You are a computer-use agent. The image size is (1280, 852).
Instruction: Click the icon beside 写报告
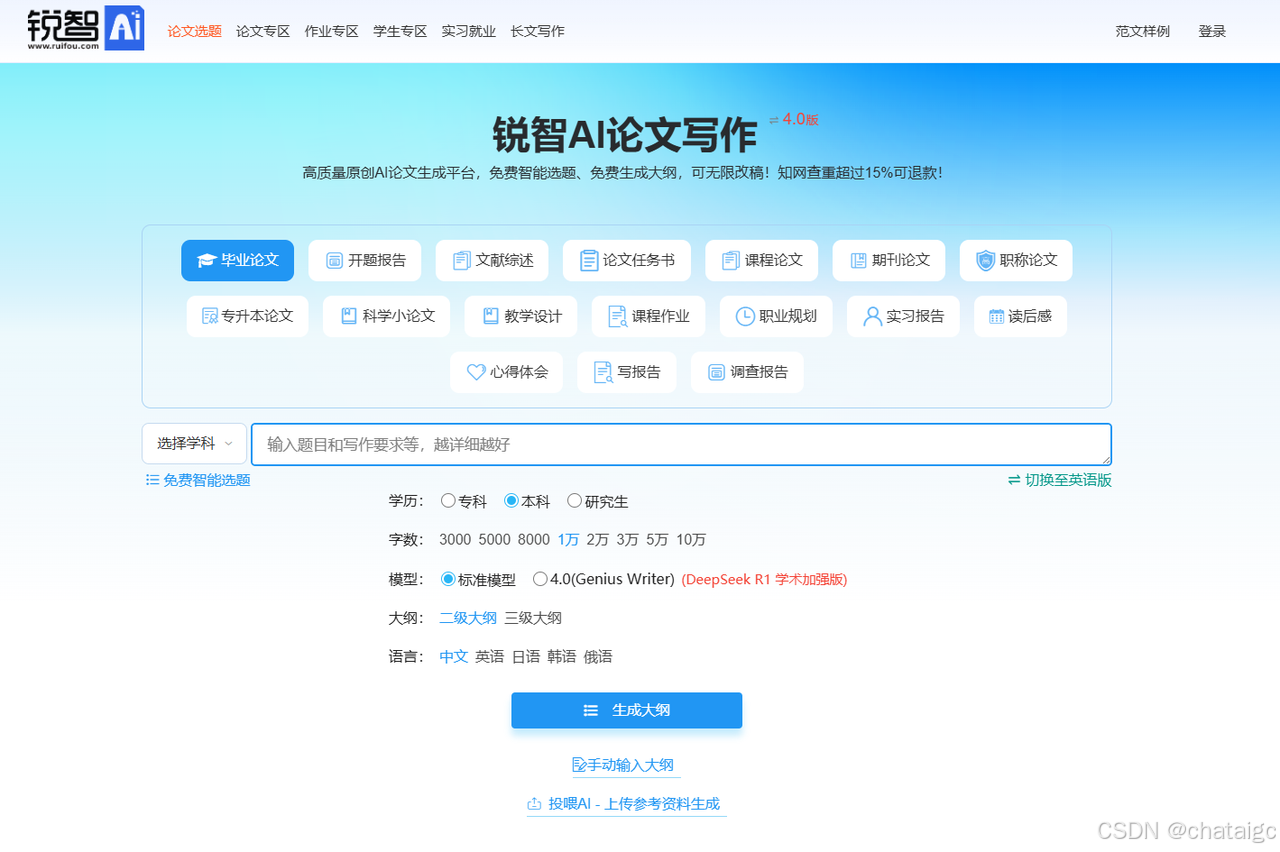(x=603, y=372)
